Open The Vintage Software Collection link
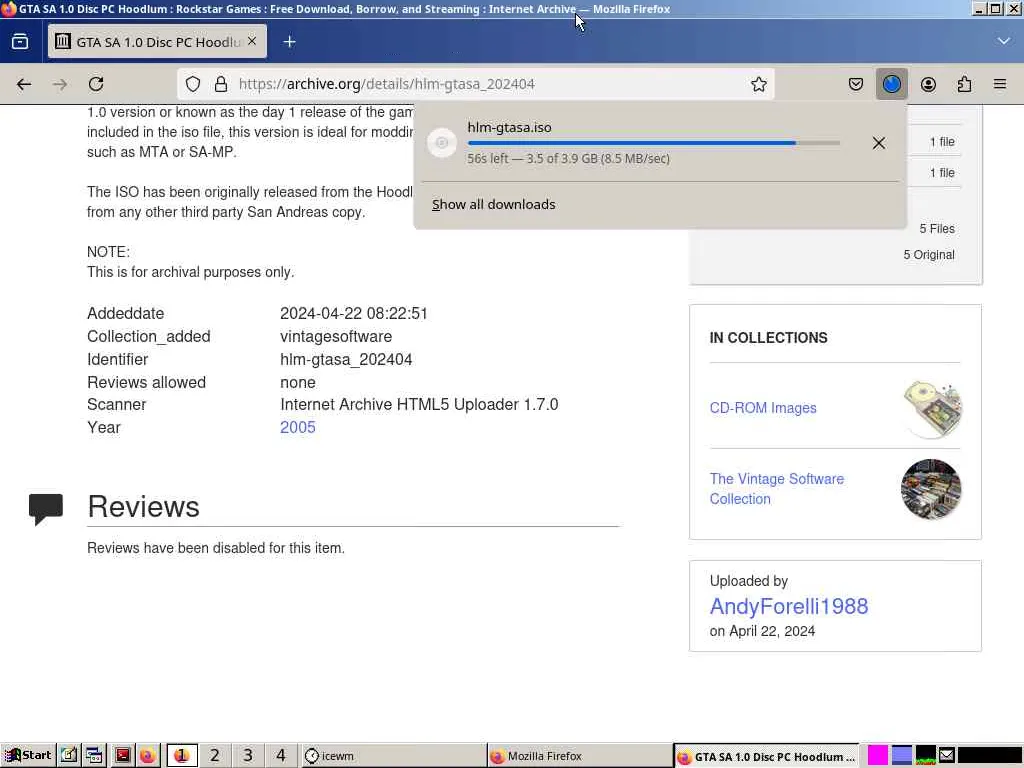The height and width of the screenshot is (768, 1024). pyautogui.click(x=776, y=488)
